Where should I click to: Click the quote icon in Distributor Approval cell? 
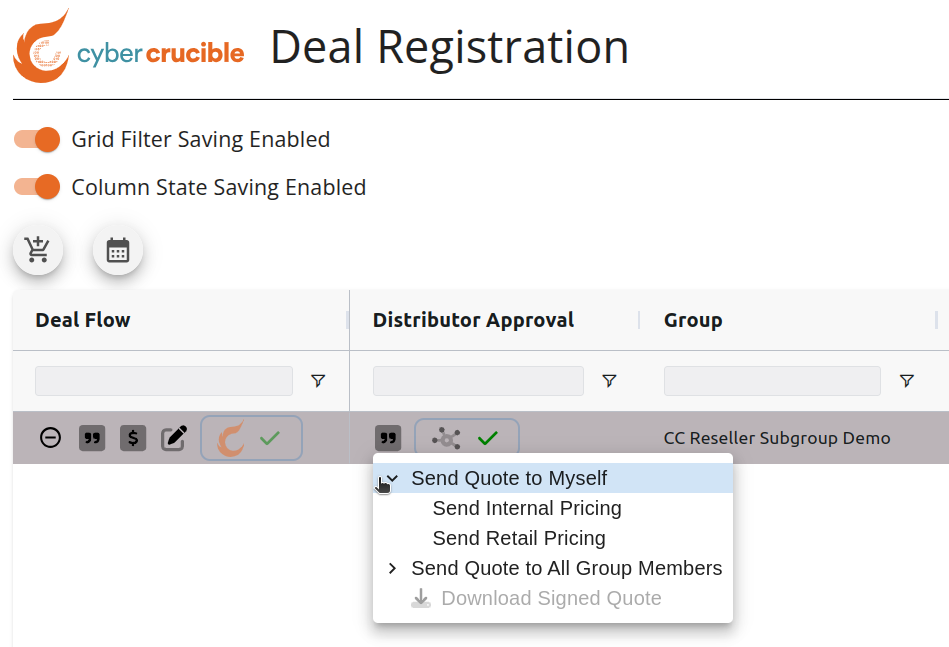click(388, 438)
